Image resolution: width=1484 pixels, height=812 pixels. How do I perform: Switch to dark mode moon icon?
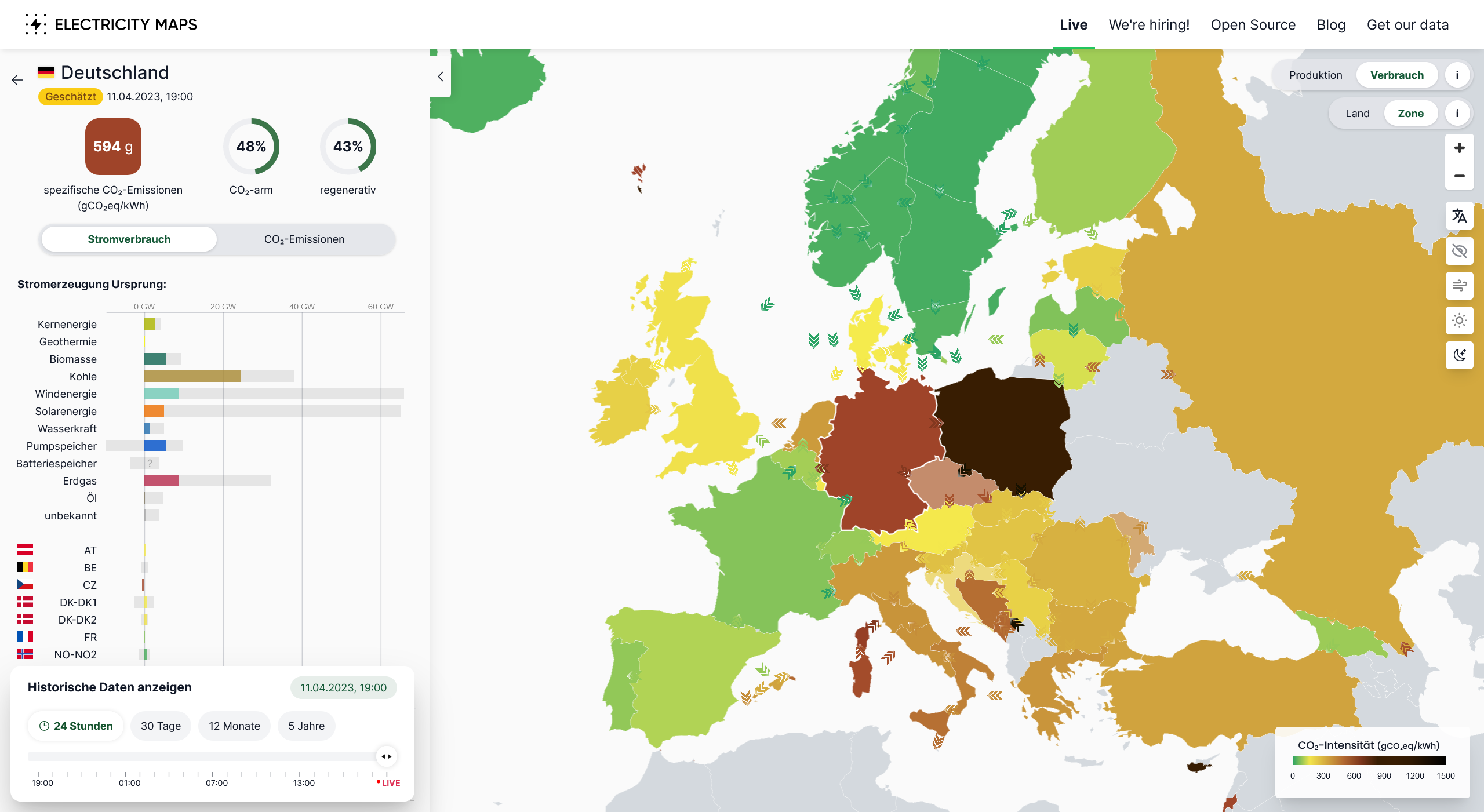coord(1459,355)
